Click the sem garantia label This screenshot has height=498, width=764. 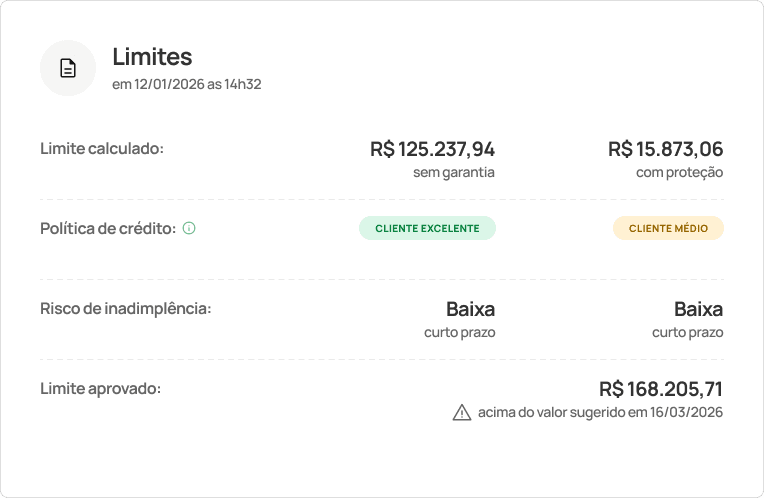click(454, 172)
